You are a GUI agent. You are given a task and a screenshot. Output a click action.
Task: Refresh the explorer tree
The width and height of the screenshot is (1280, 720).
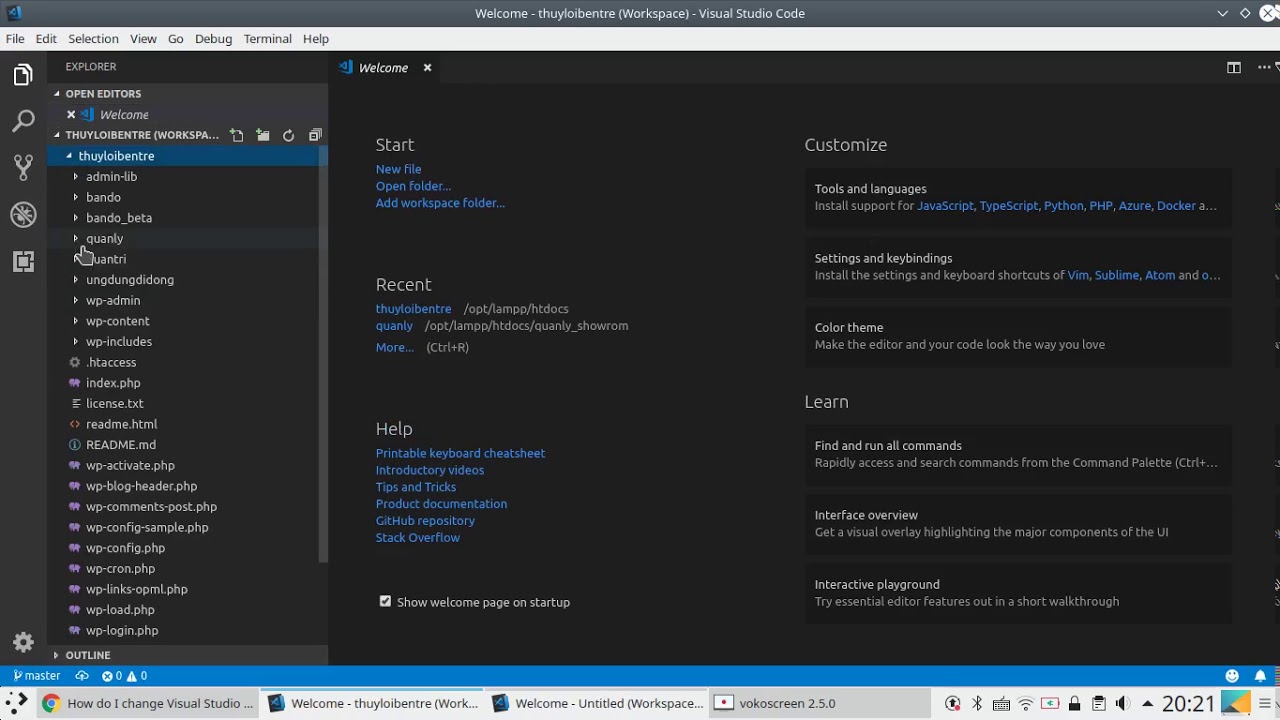288,135
